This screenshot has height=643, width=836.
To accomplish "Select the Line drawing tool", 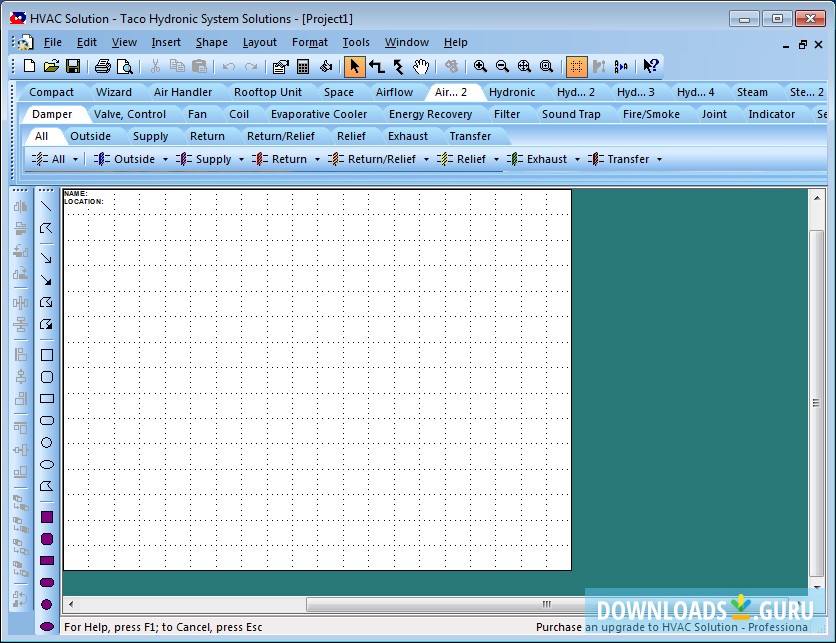I will click(46, 206).
